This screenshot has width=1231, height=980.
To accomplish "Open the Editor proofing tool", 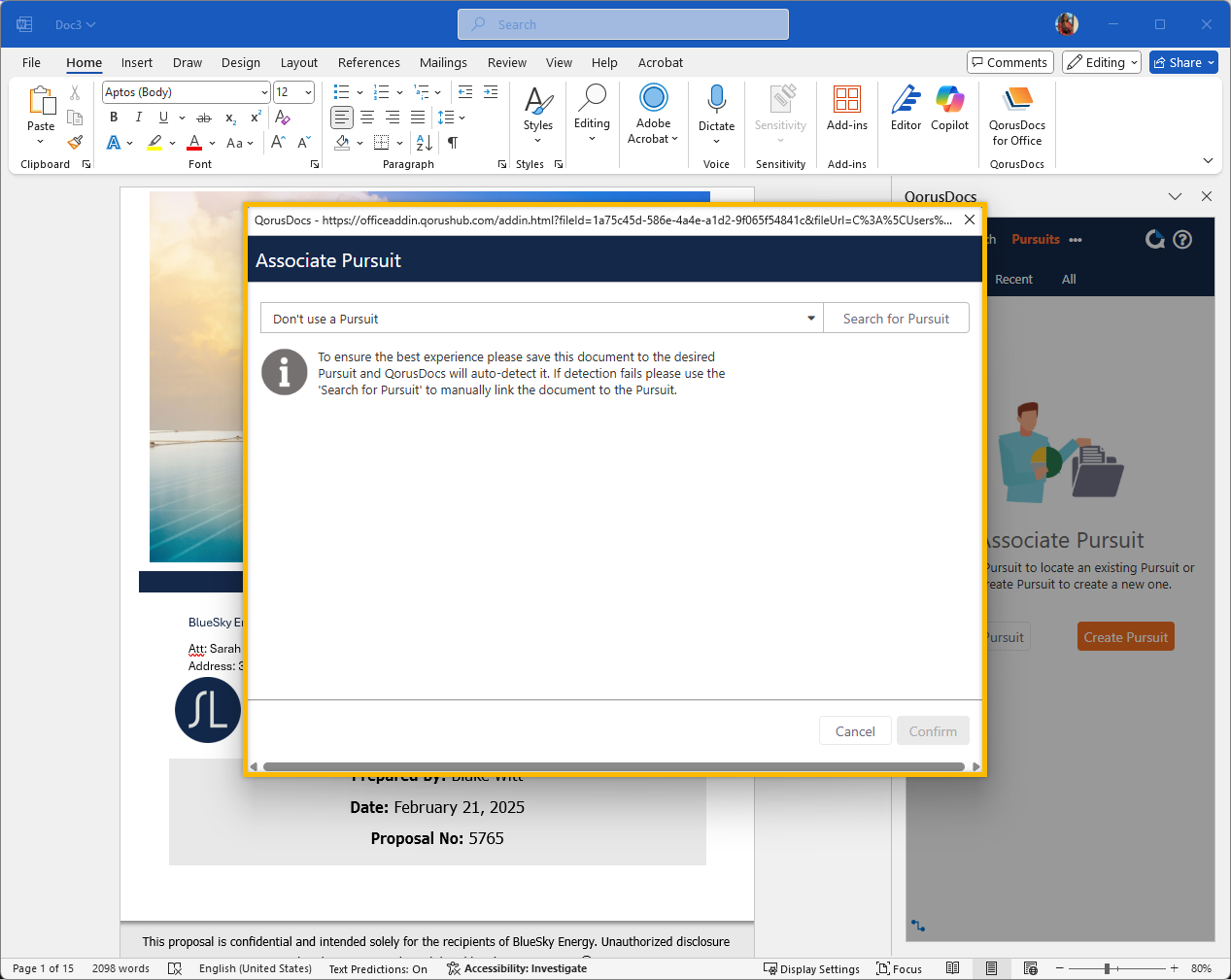I will [x=906, y=108].
